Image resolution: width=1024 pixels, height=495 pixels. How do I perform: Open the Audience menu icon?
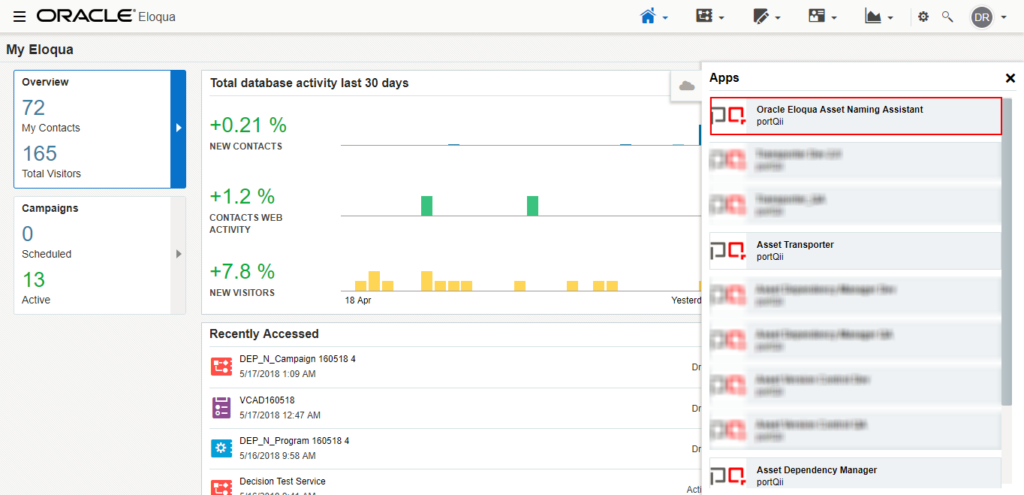(x=816, y=17)
